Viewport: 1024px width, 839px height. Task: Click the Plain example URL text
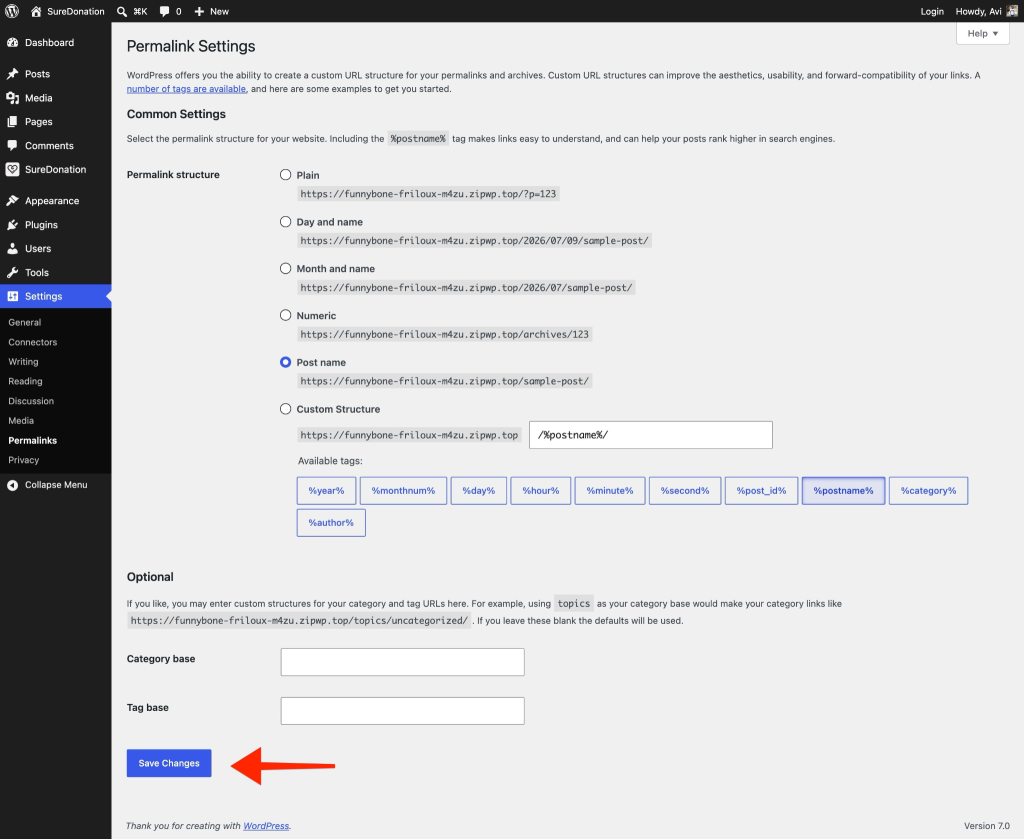[428, 194]
